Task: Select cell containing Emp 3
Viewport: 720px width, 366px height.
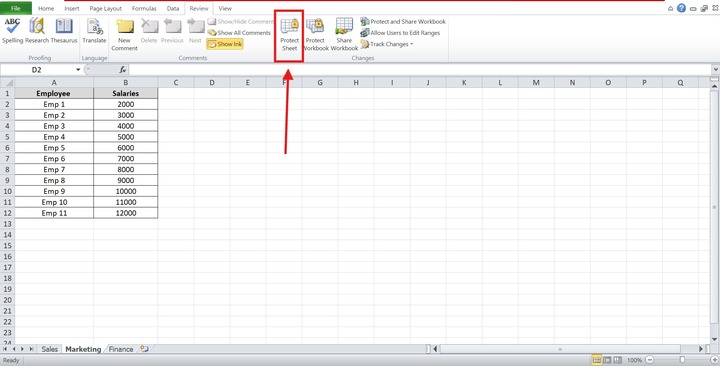Action: coord(54,126)
